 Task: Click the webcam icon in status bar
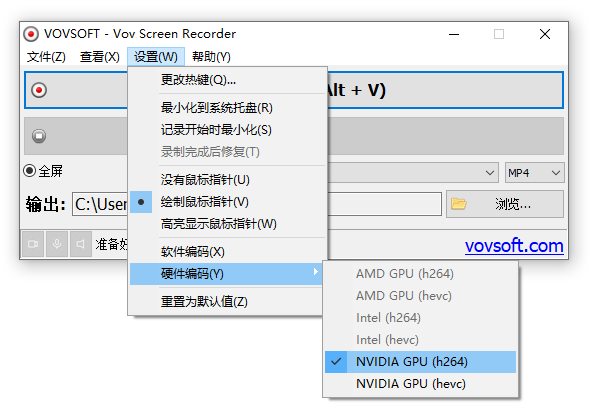point(33,244)
